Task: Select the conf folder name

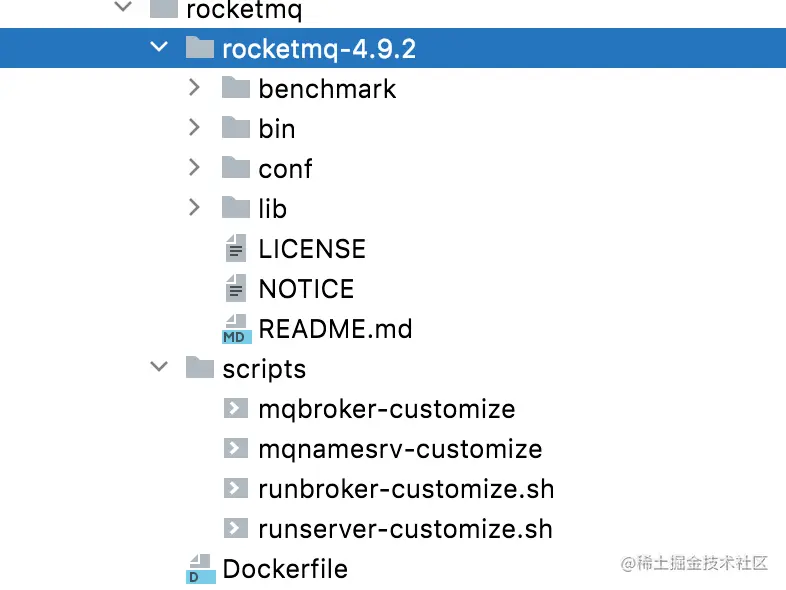Action: click(285, 169)
